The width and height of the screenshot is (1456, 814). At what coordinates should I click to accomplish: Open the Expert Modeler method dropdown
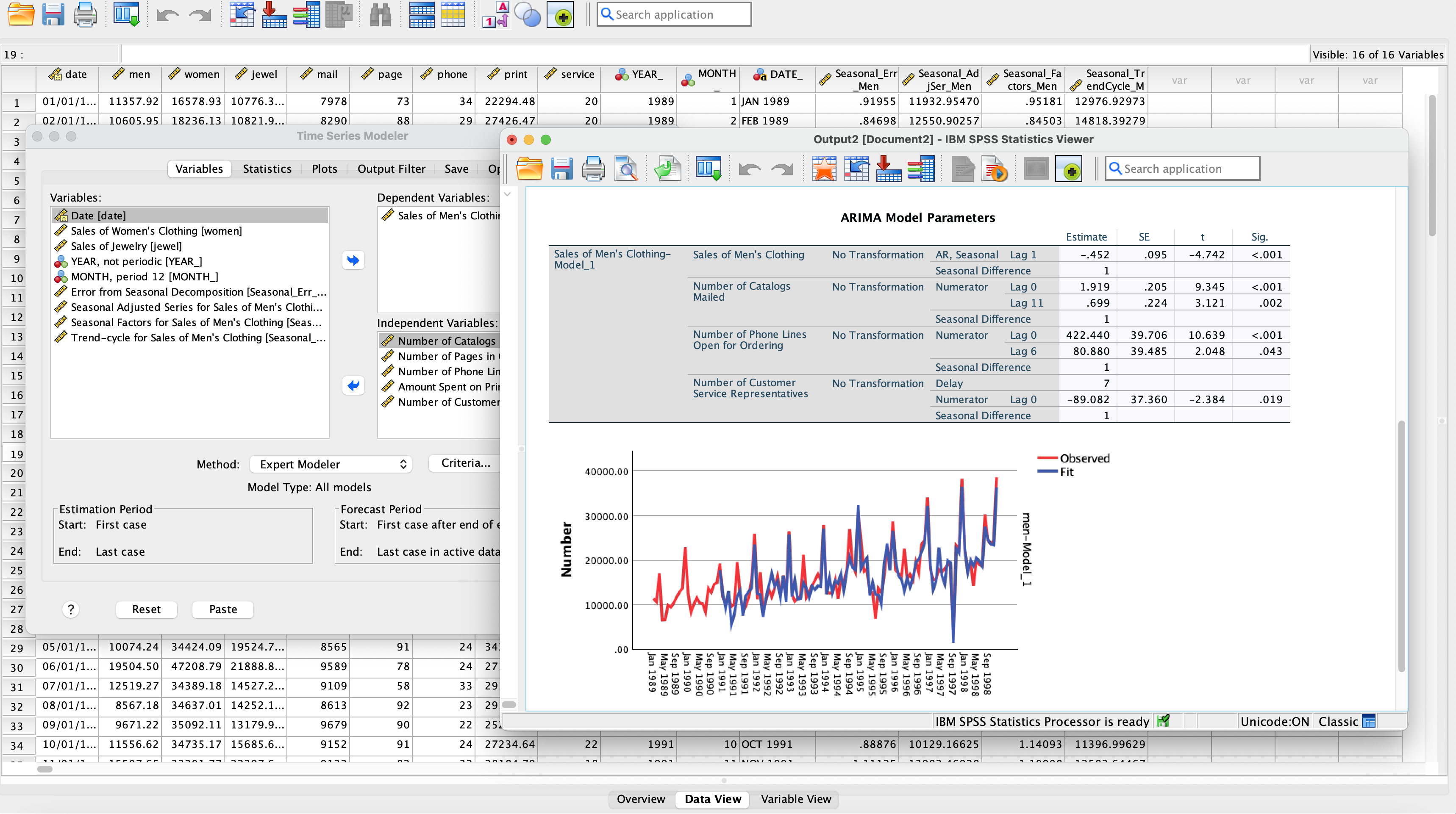coord(331,464)
